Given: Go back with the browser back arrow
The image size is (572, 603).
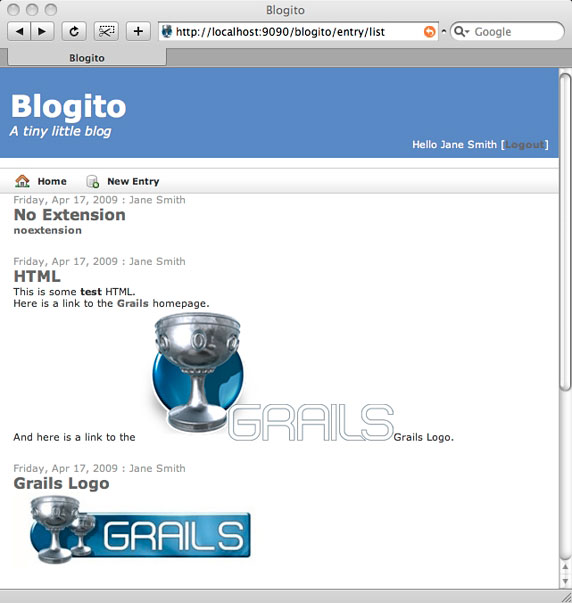Looking at the screenshot, I should coord(19,31).
